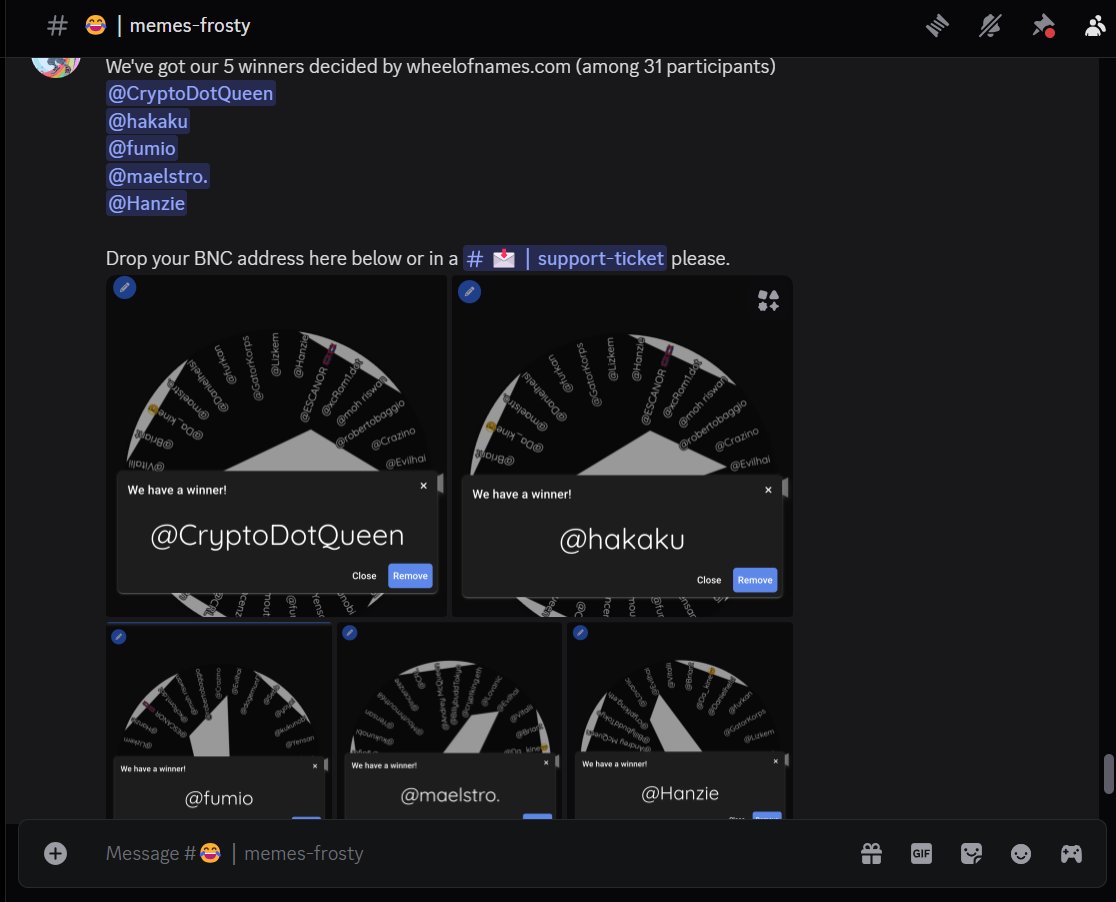Viewport: 1116px width, 902px height.
Task: Click the gift Nitro icon
Action: coord(871,853)
